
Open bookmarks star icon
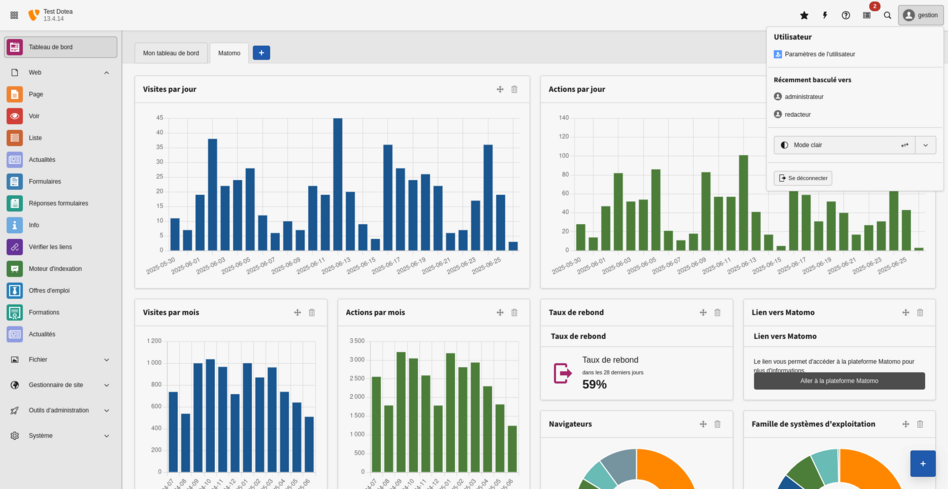point(804,15)
